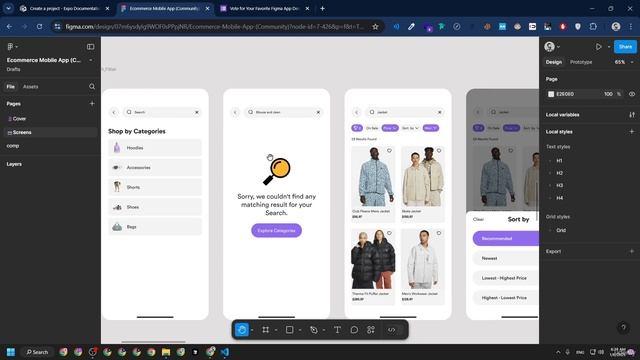This screenshot has width=640, height=360.
Task: Open Windows Start menu
Action: 11,352
